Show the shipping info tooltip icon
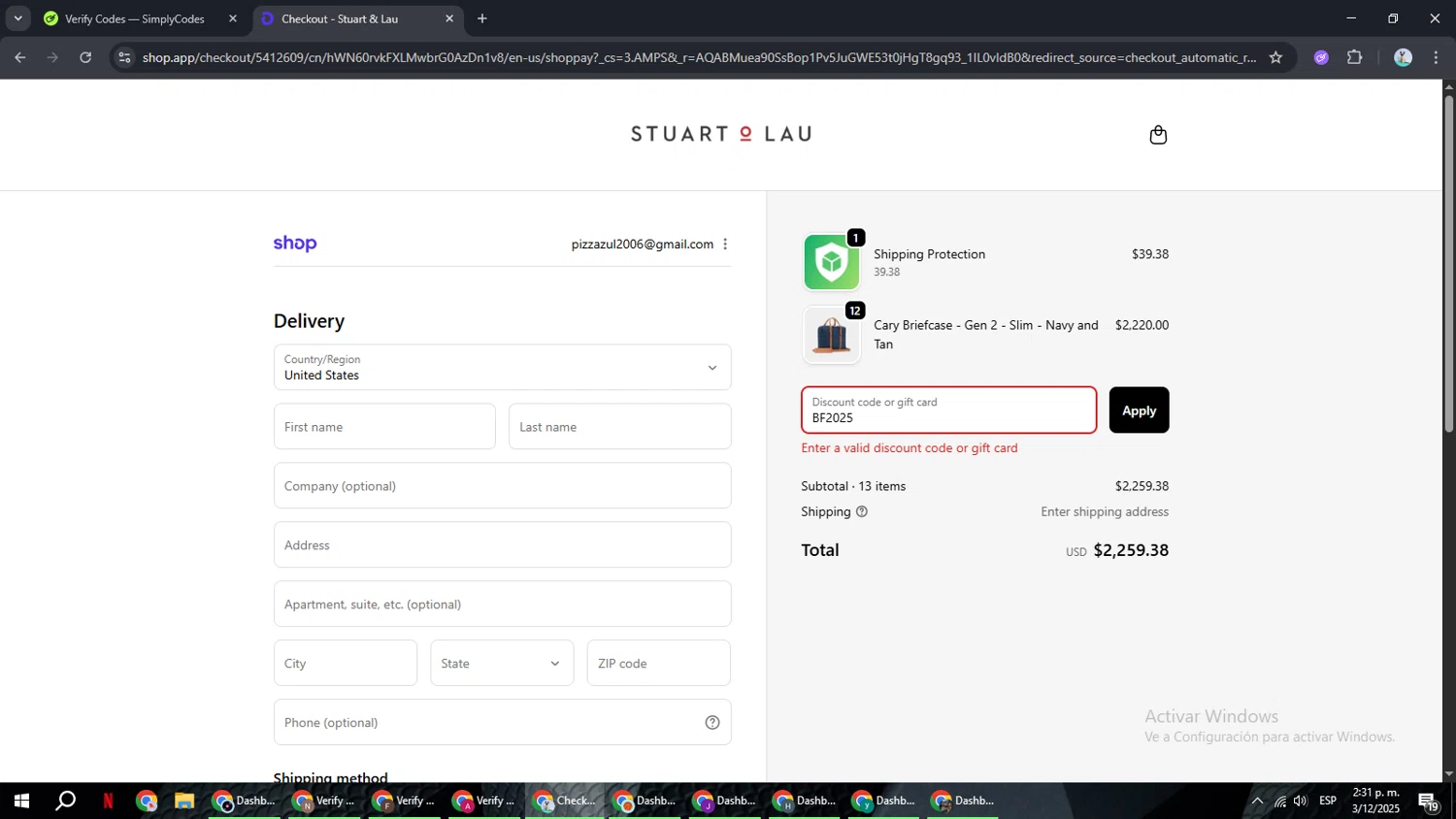This screenshot has width=1456, height=819. (x=862, y=511)
